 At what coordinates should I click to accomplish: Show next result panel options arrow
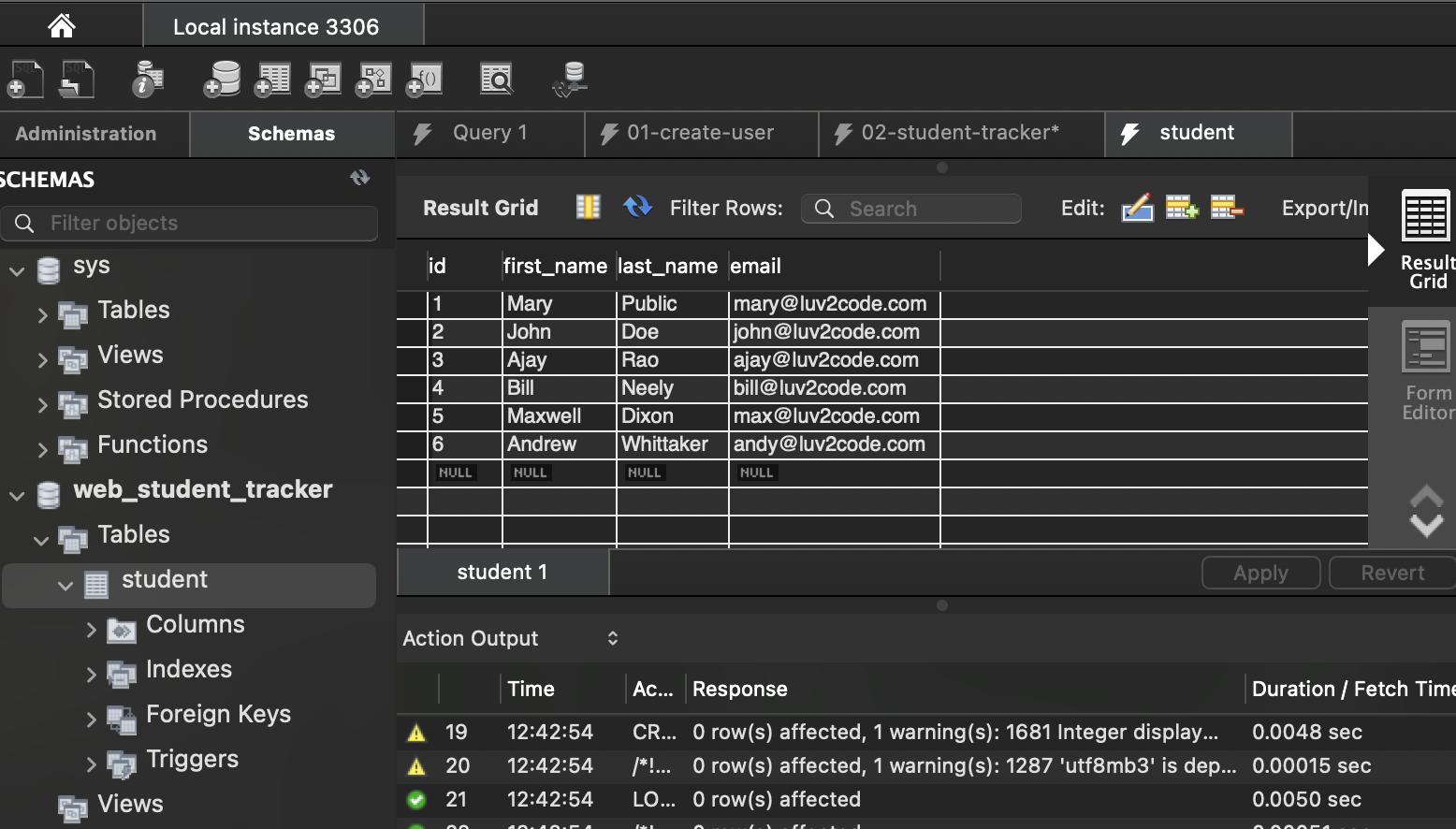point(1426,525)
